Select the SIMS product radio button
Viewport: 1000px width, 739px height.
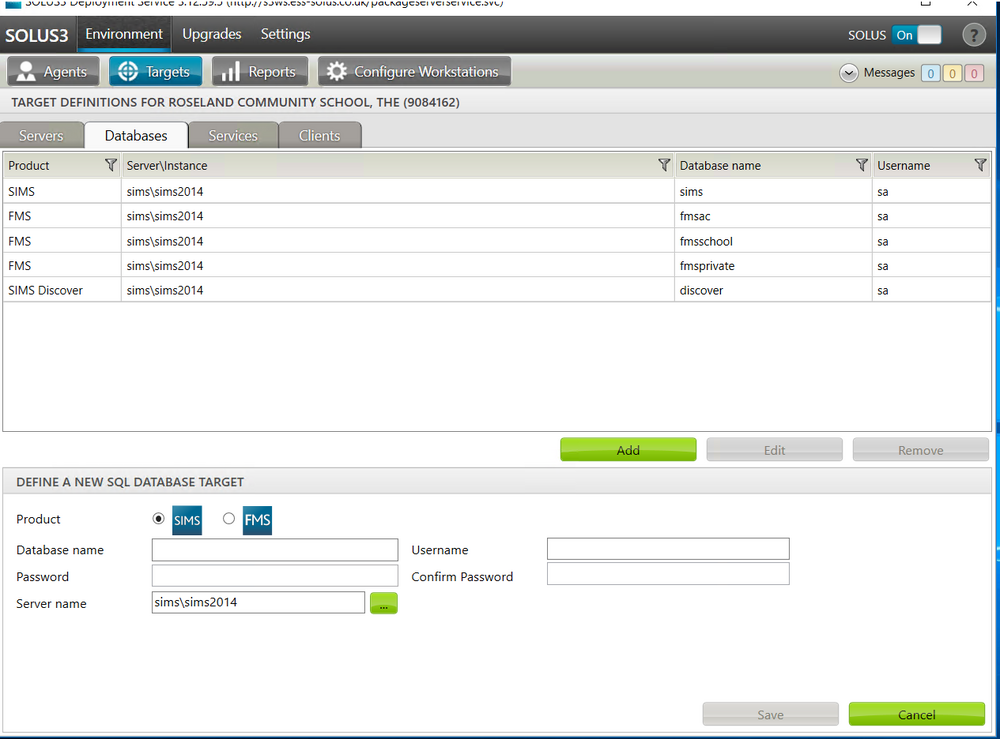coord(158,518)
